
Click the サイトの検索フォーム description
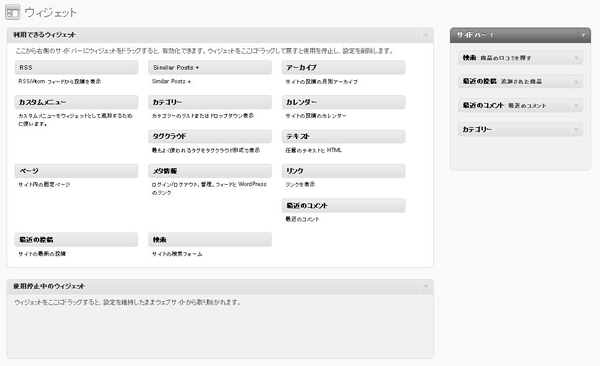point(177,253)
